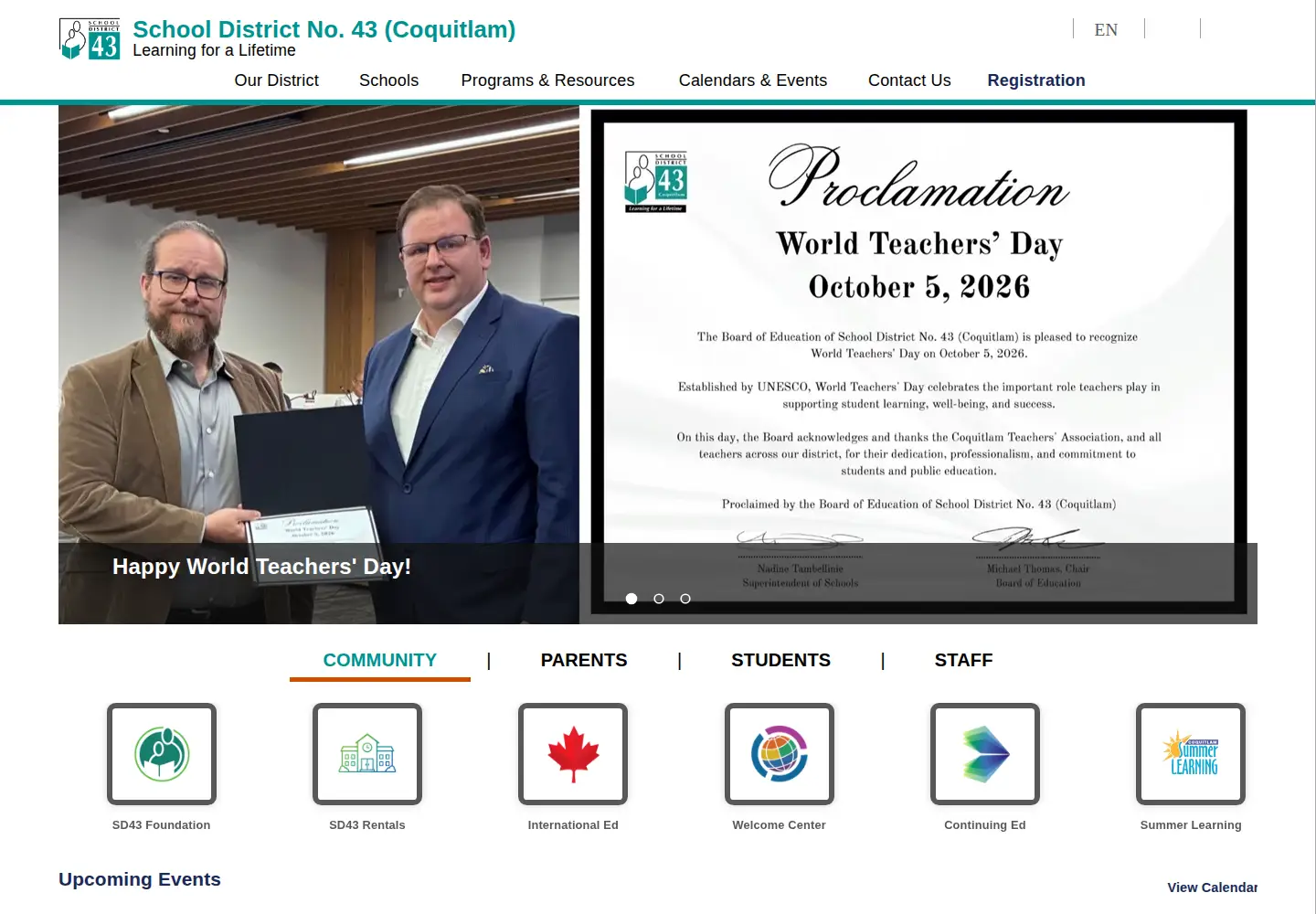This screenshot has width=1316, height=914.
Task: Open the Welcome Center globe icon
Action: 780,754
